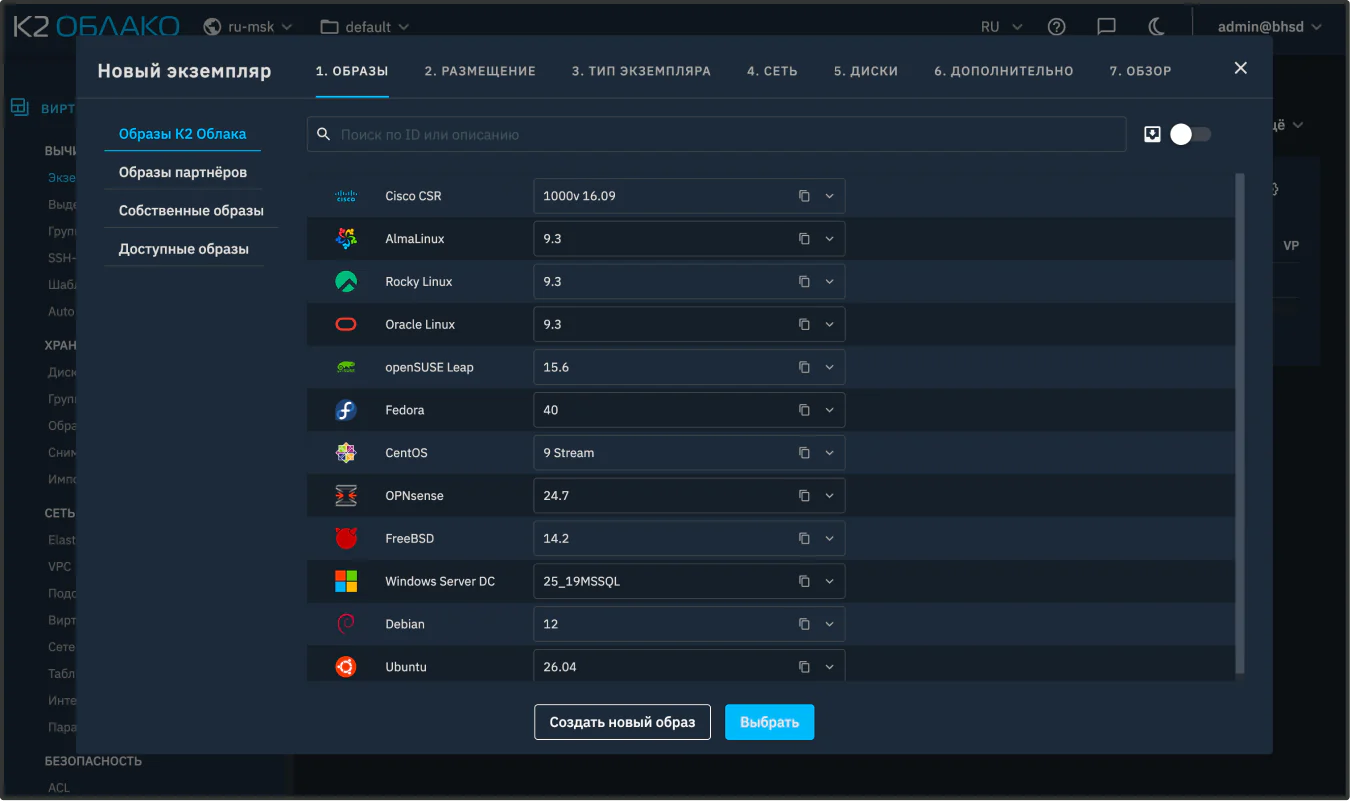Go to step 2. Размещение
This screenshot has height=801, width=1350.
pyautogui.click(x=480, y=71)
